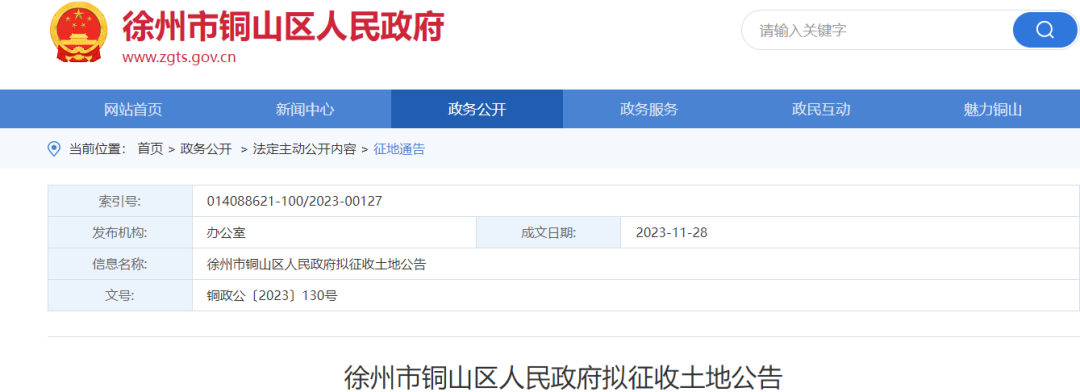Open the 新闻中心 navigation tab
1080x392 pixels.
[305, 109]
